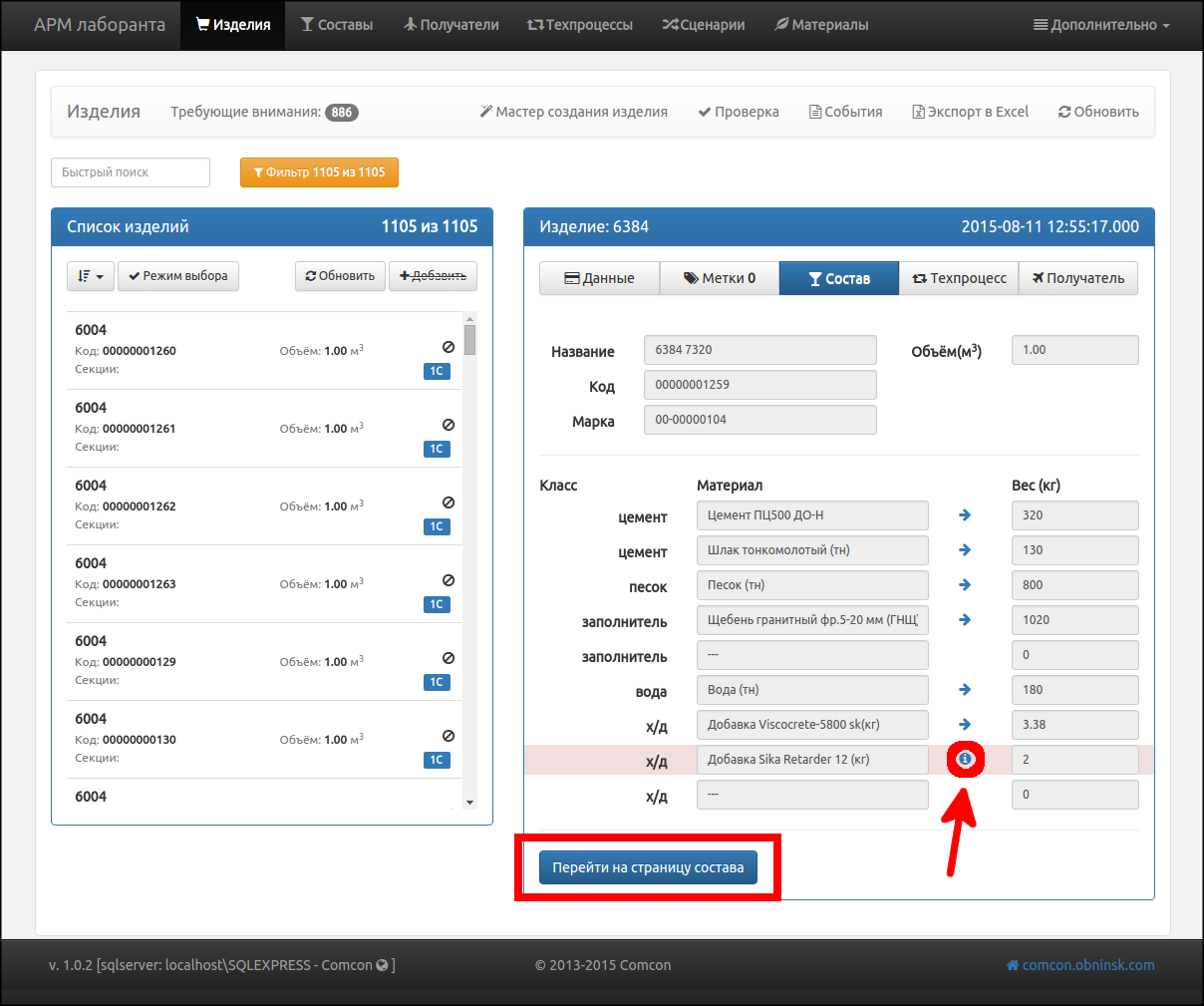Click the product list scrollbar up arrow

469,318
